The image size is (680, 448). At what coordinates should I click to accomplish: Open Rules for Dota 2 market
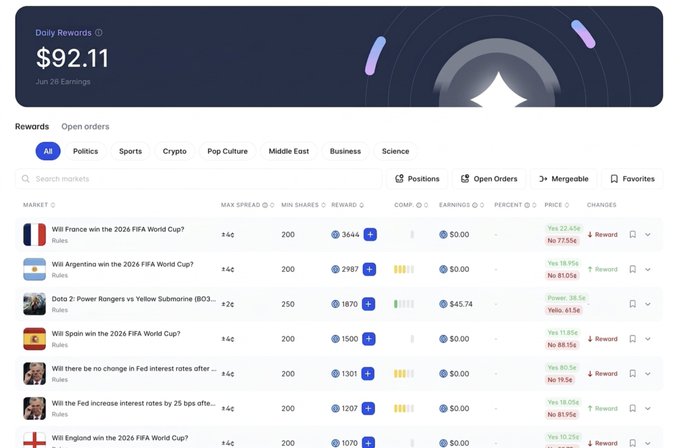pyautogui.click(x=59, y=310)
